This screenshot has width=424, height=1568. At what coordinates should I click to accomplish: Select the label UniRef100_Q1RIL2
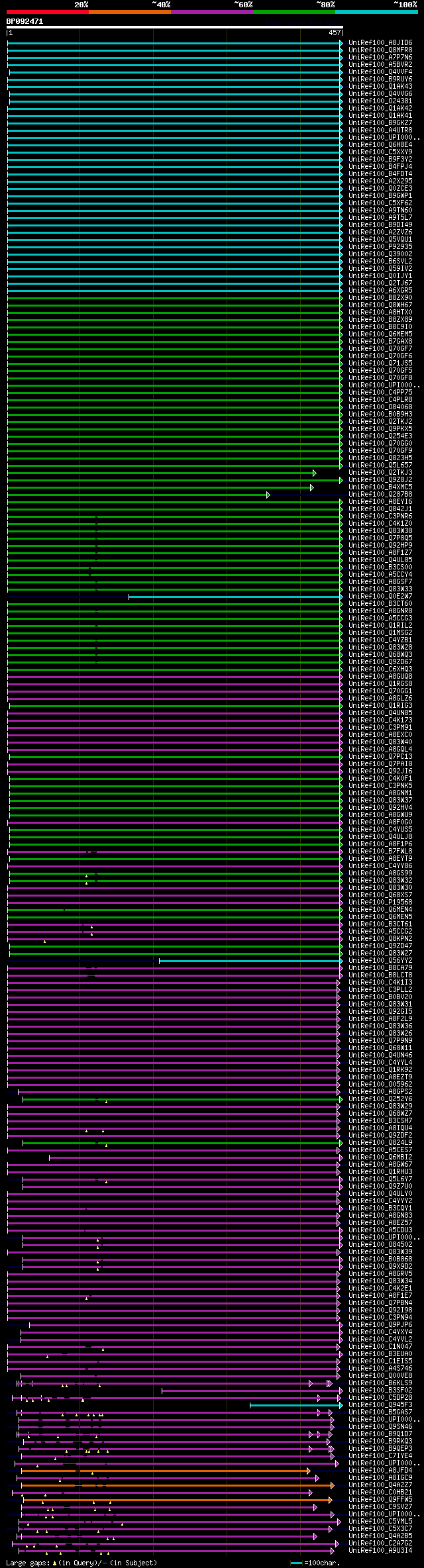click(x=380, y=626)
